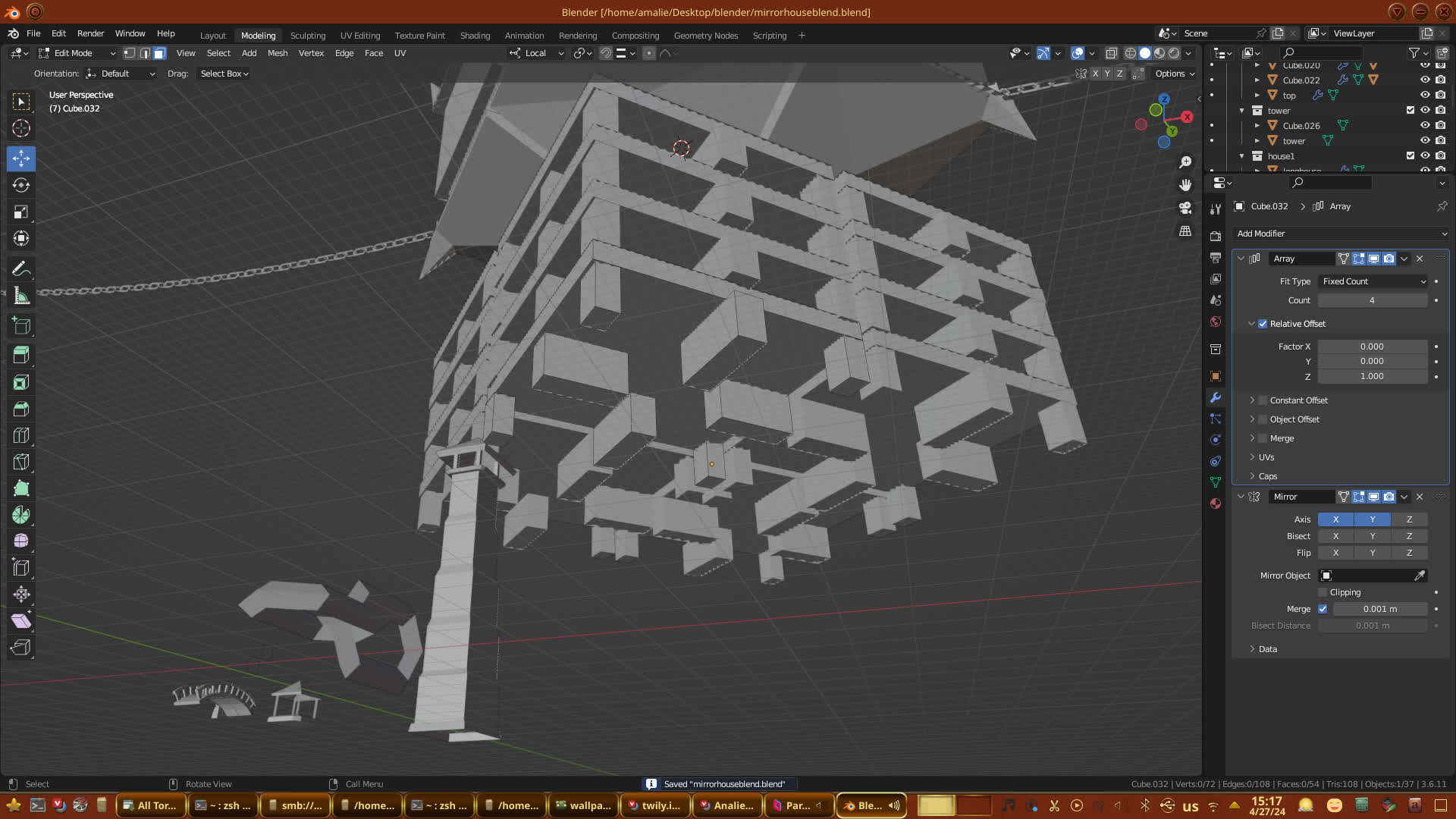This screenshot has width=1456, height=819.
Task: Enable the Clipping checkbox
Action: tap(1323, 592)
